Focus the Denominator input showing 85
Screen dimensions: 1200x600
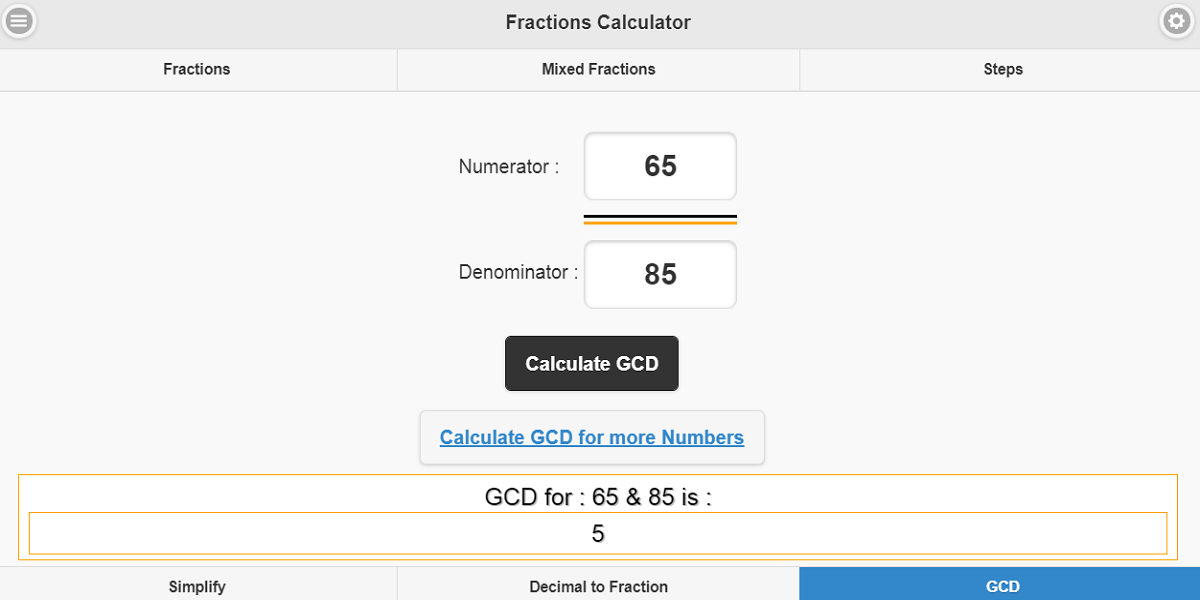click(660, 274)
